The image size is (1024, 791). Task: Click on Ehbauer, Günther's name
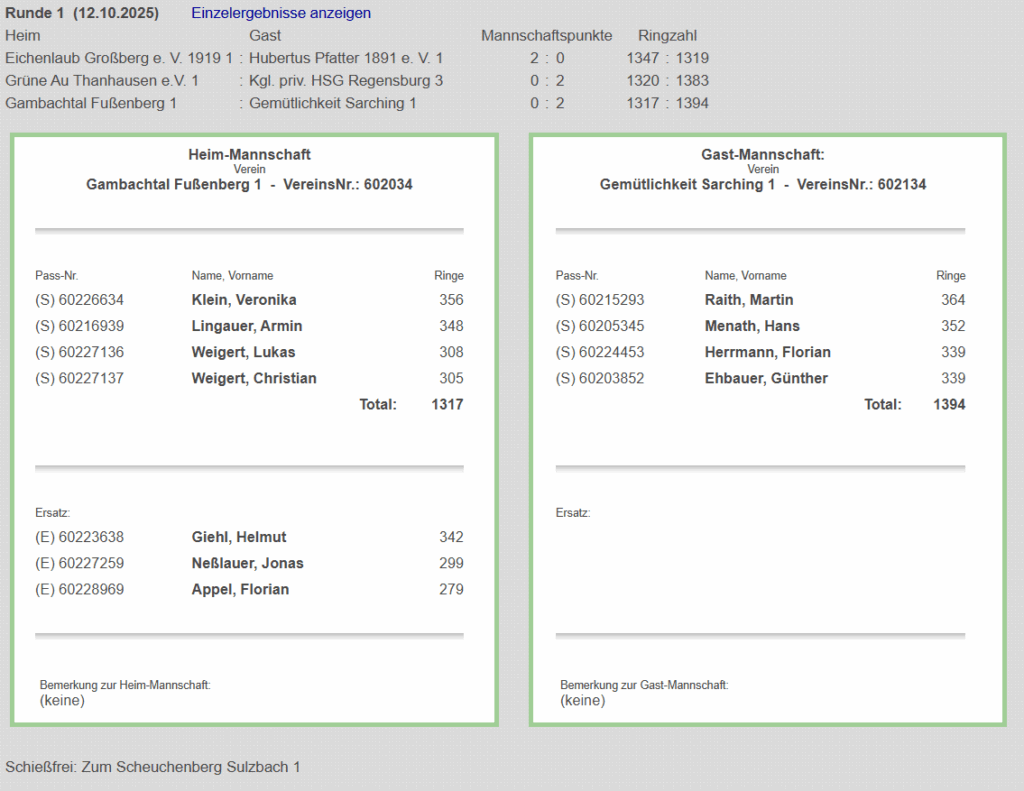766,378
